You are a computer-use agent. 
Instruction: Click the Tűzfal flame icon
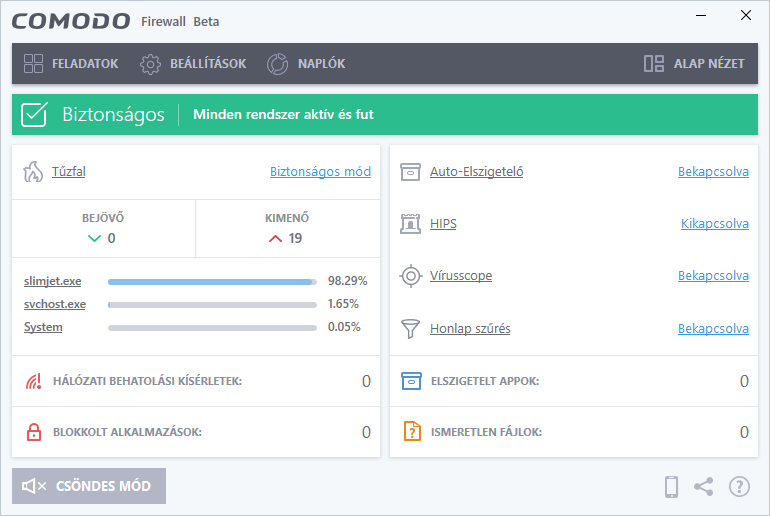pyautogui.click(x=33, y=172)
